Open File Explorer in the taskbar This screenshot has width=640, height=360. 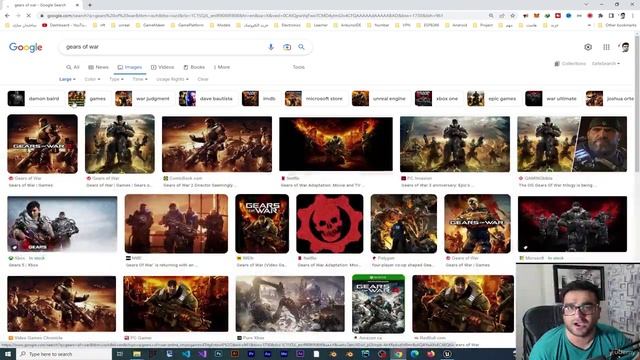point(137,354)
